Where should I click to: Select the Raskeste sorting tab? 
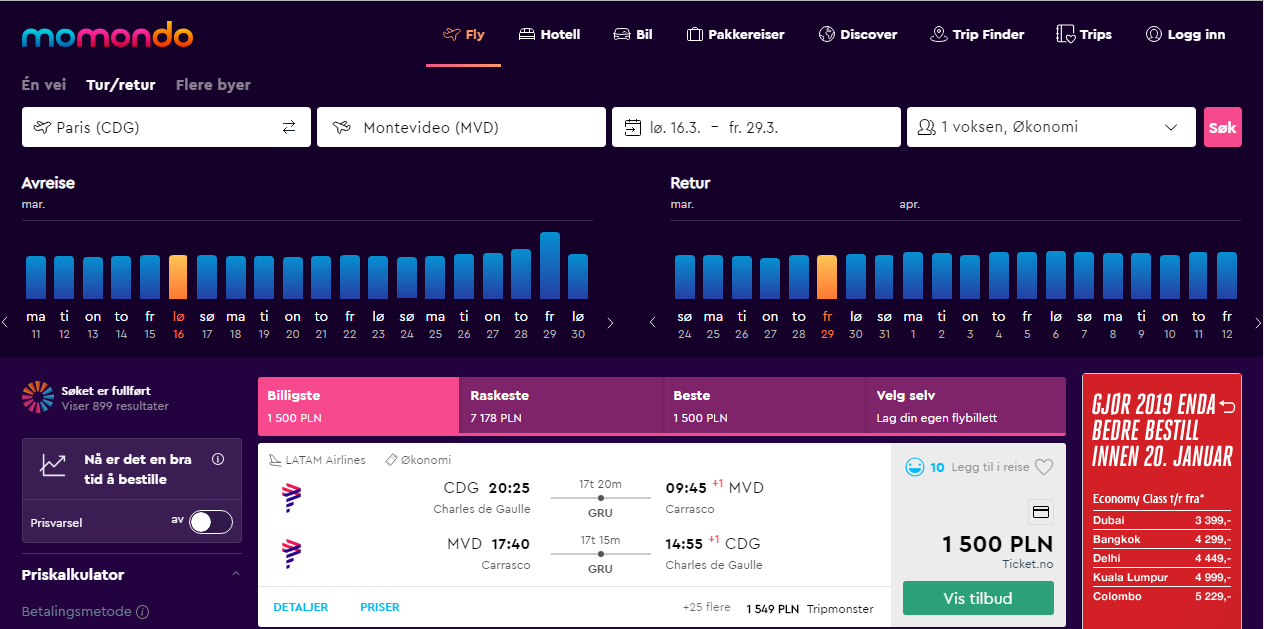coord(561,405)
